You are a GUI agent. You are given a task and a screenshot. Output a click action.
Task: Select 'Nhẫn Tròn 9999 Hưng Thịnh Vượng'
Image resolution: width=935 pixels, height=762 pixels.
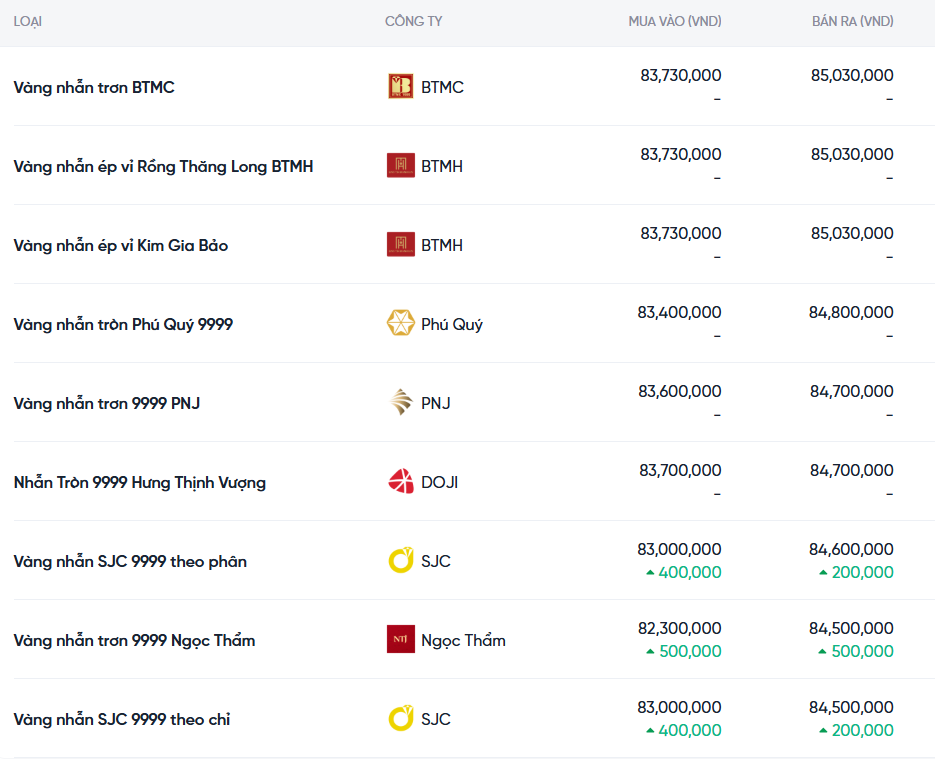coord(140,482)
